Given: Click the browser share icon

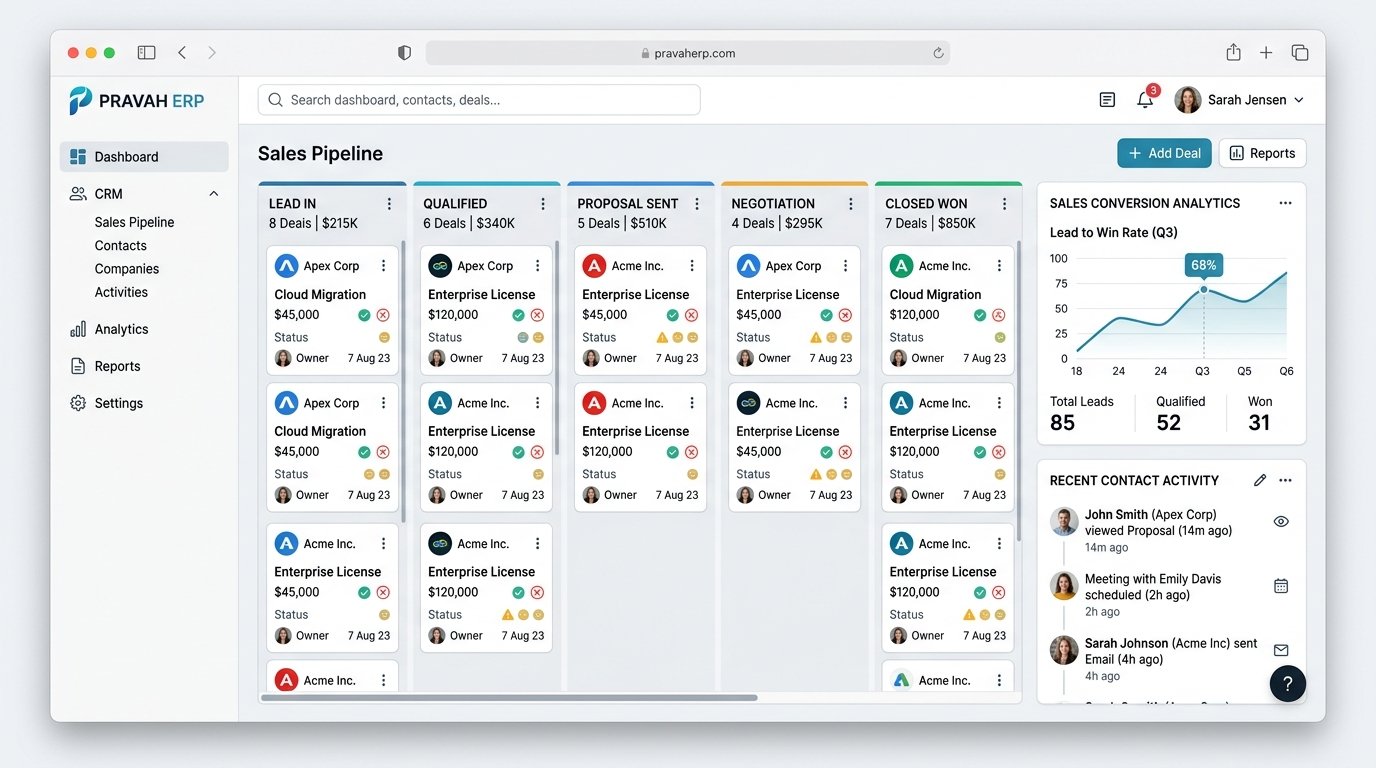Looking at the screenshot, I should pos(1233,52).
